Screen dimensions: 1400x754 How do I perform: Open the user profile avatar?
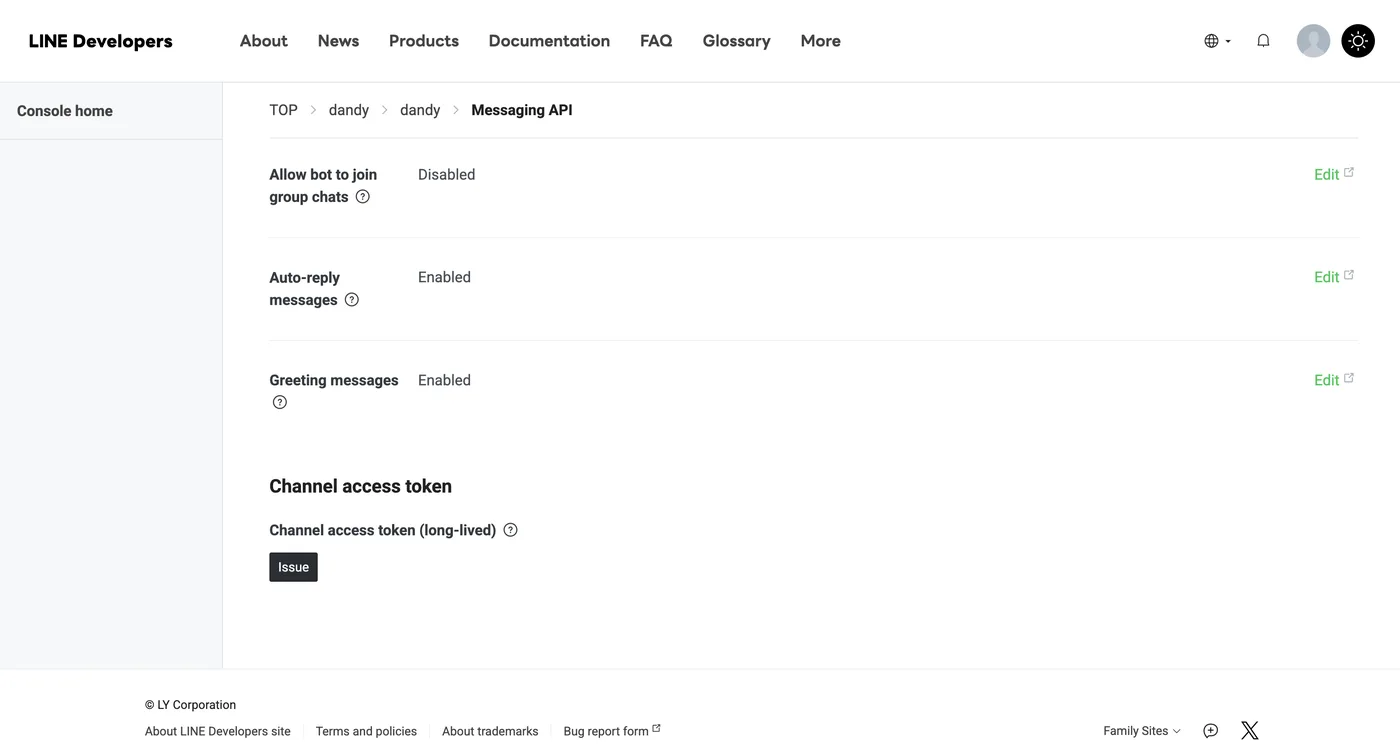pos(1313,41)
